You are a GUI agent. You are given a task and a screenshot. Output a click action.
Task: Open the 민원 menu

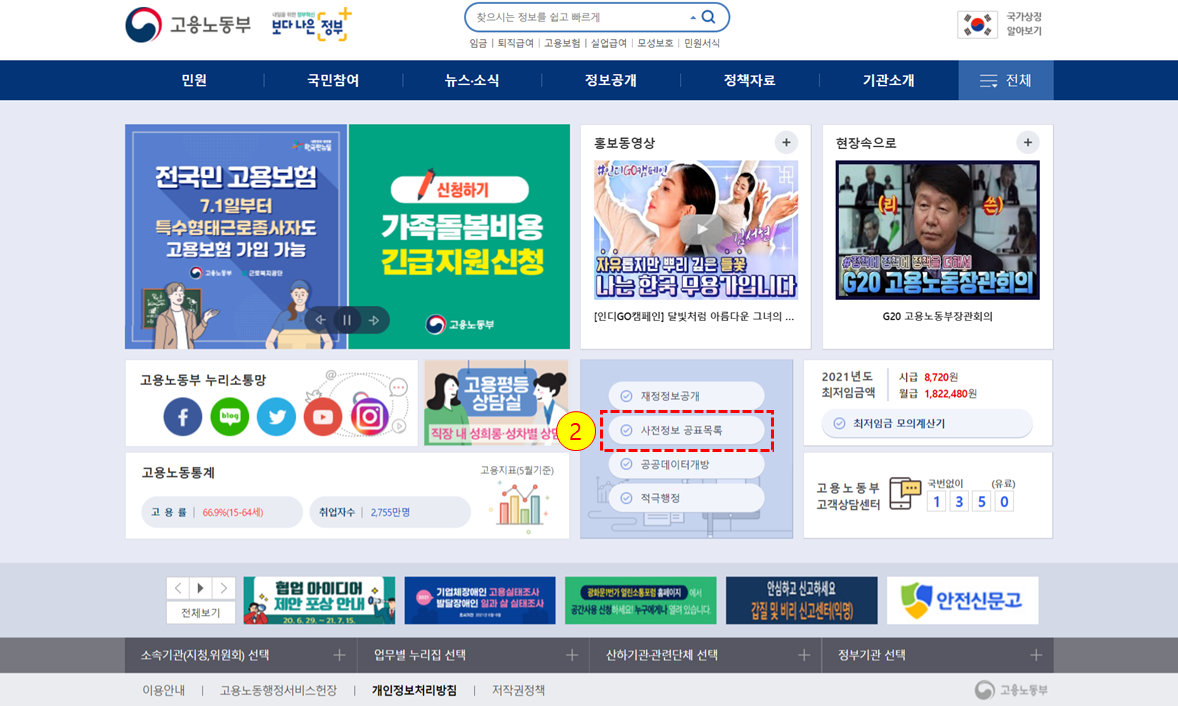(x=194, y=80)
